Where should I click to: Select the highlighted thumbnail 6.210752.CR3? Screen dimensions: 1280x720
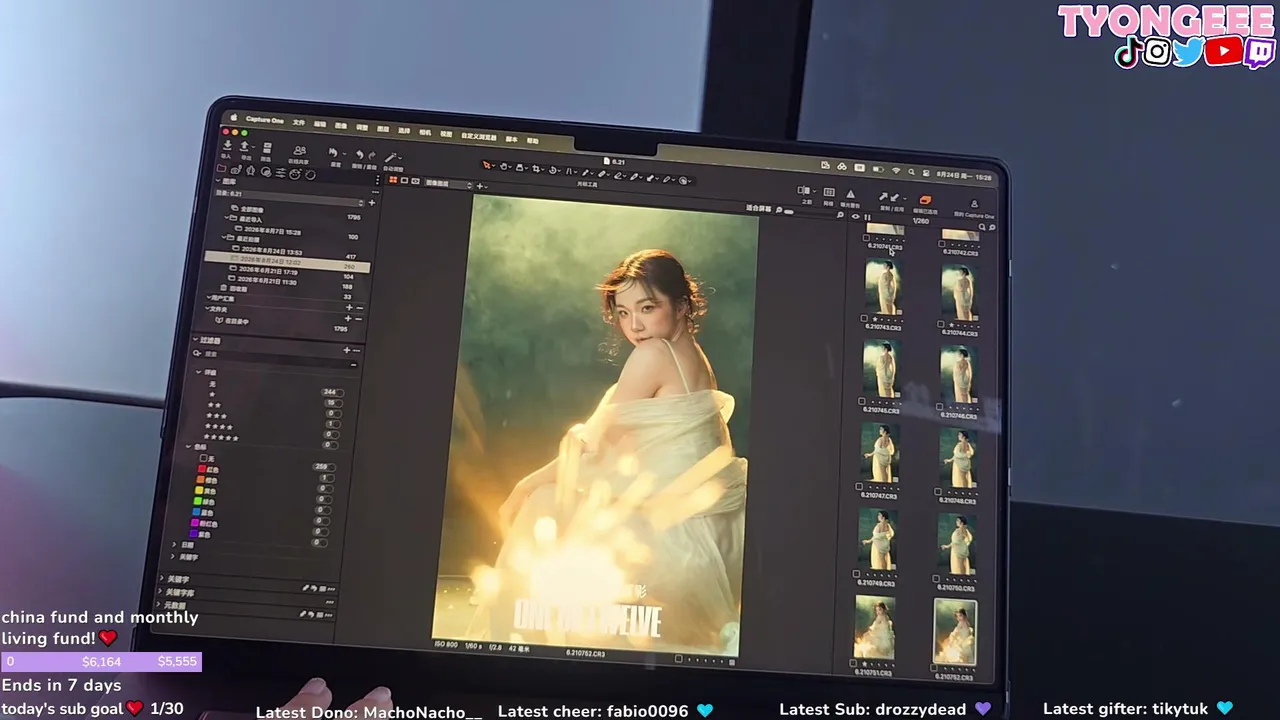[x=955, y=632]
